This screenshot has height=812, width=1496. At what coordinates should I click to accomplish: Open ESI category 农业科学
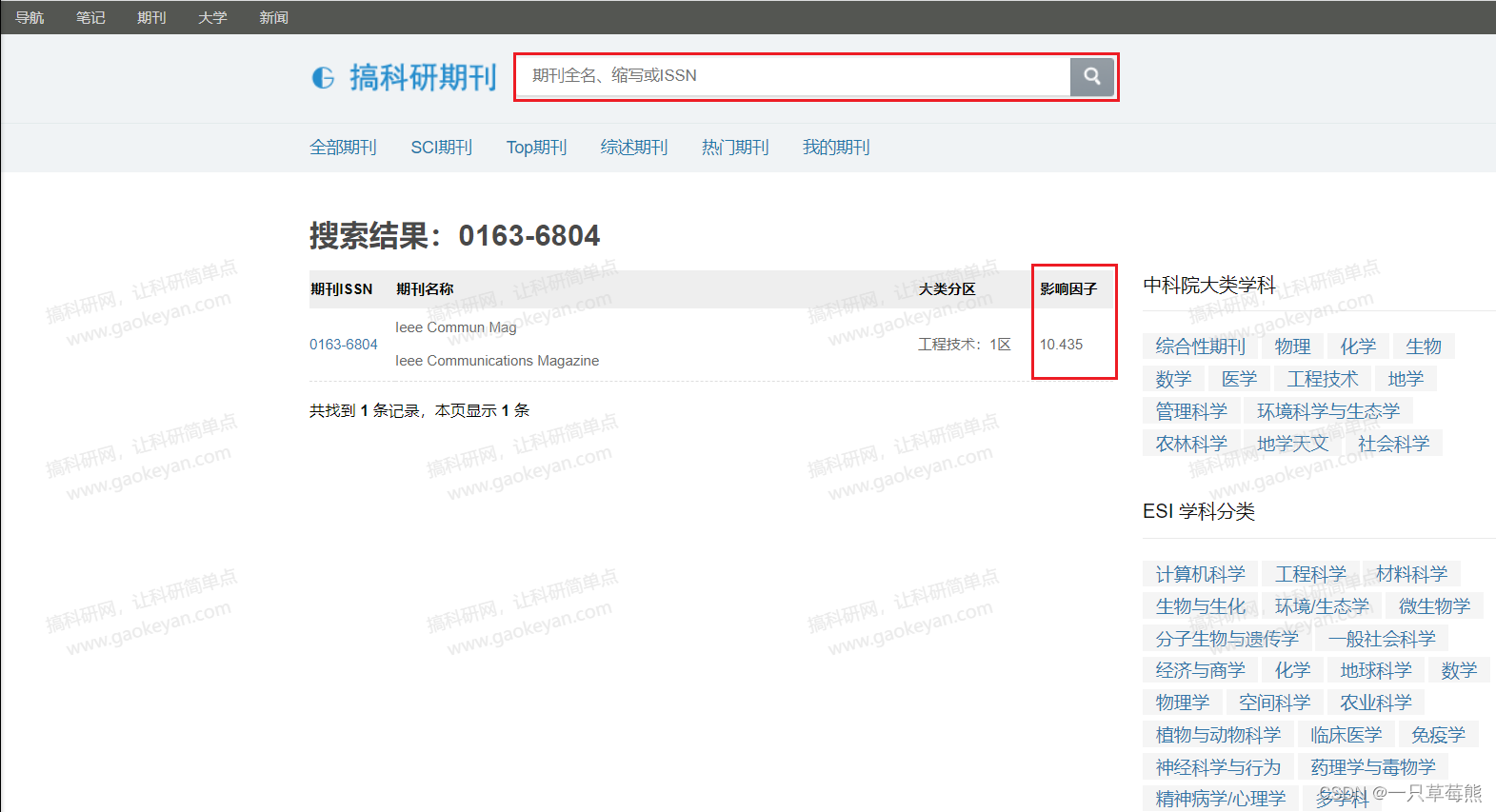[x=1375, y=703]
